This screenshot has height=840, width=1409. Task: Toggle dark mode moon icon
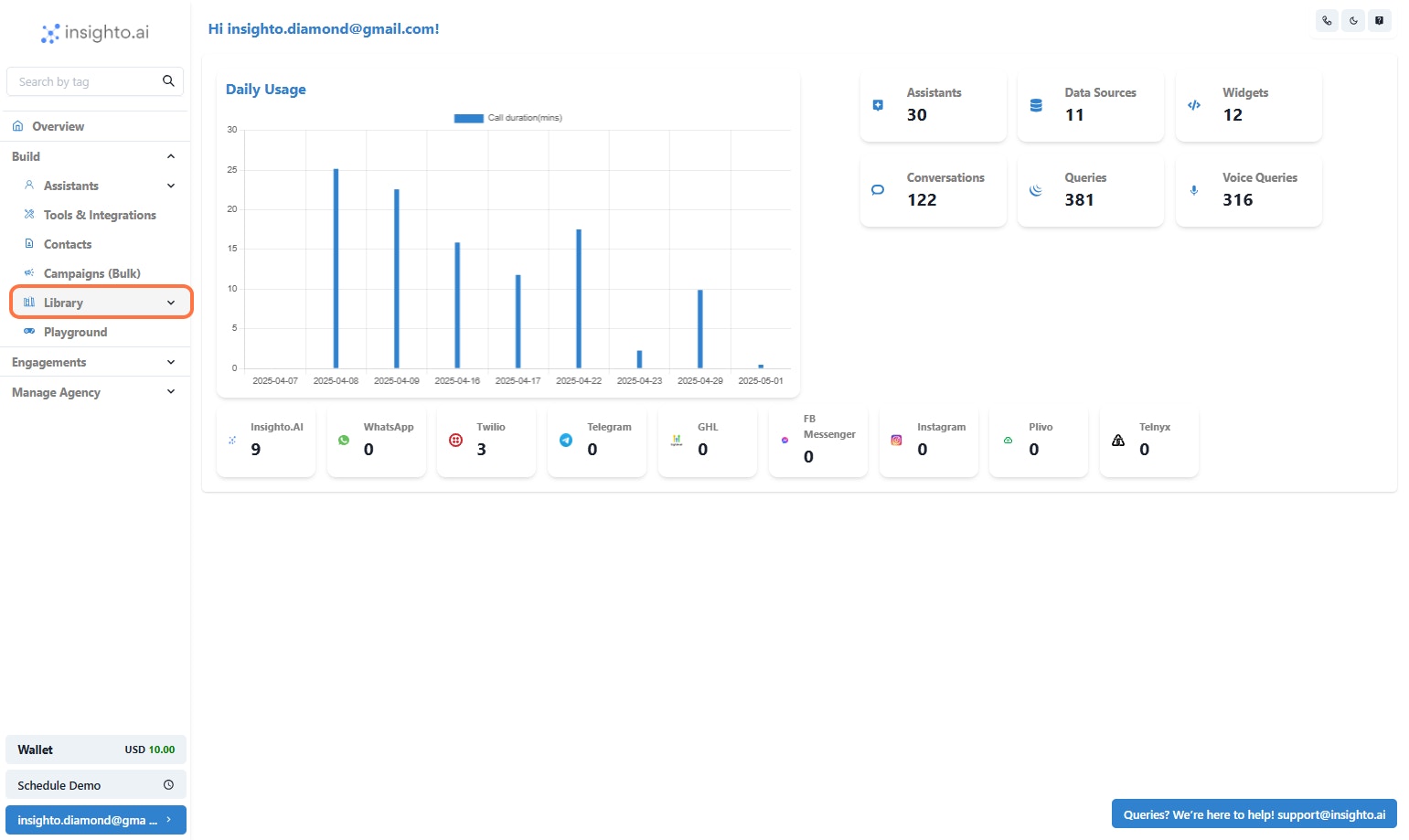pyautogui.click(x=1353, y=20)
